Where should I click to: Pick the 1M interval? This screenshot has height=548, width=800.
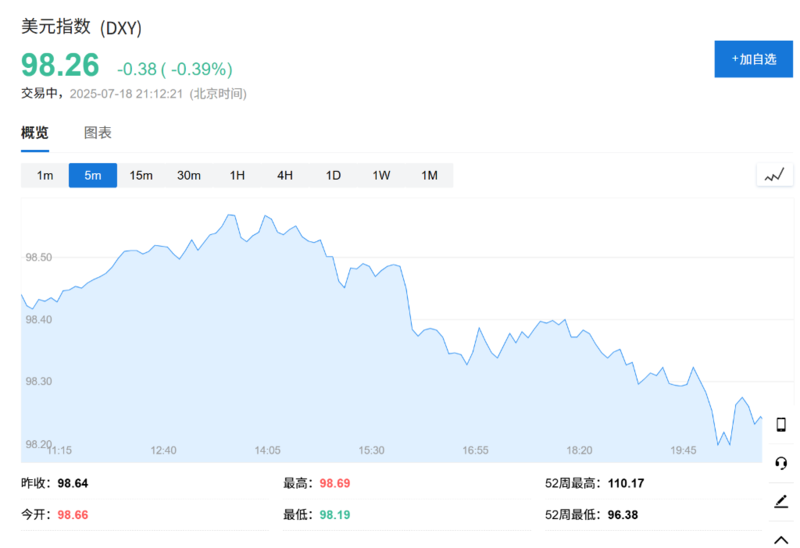point(429,176)
